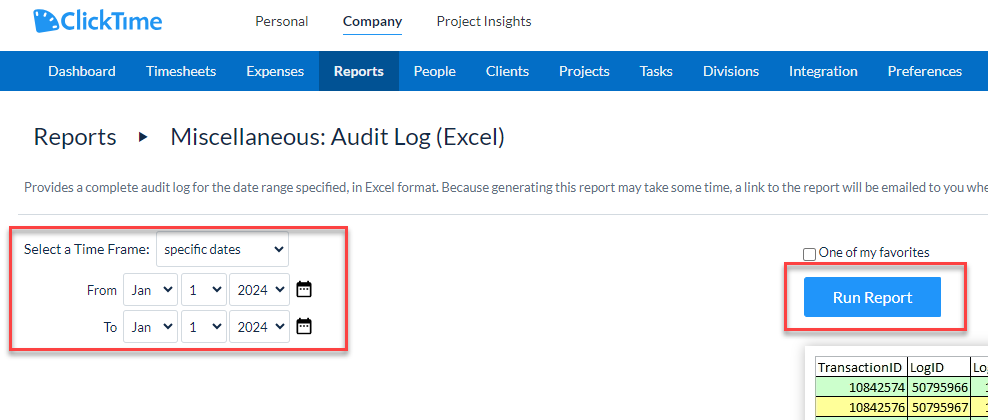Select cell with value 10842576
The height and width of the screenshot is (420, 988).
(x=861, y=405)
